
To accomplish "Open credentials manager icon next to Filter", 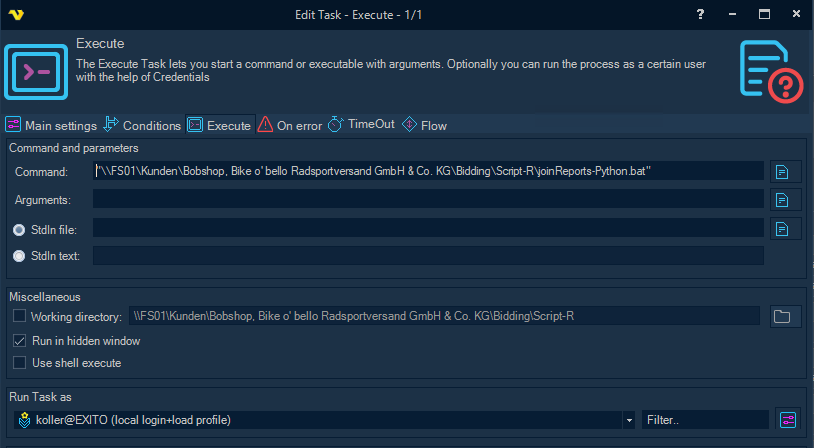I will tap(788, 420).
